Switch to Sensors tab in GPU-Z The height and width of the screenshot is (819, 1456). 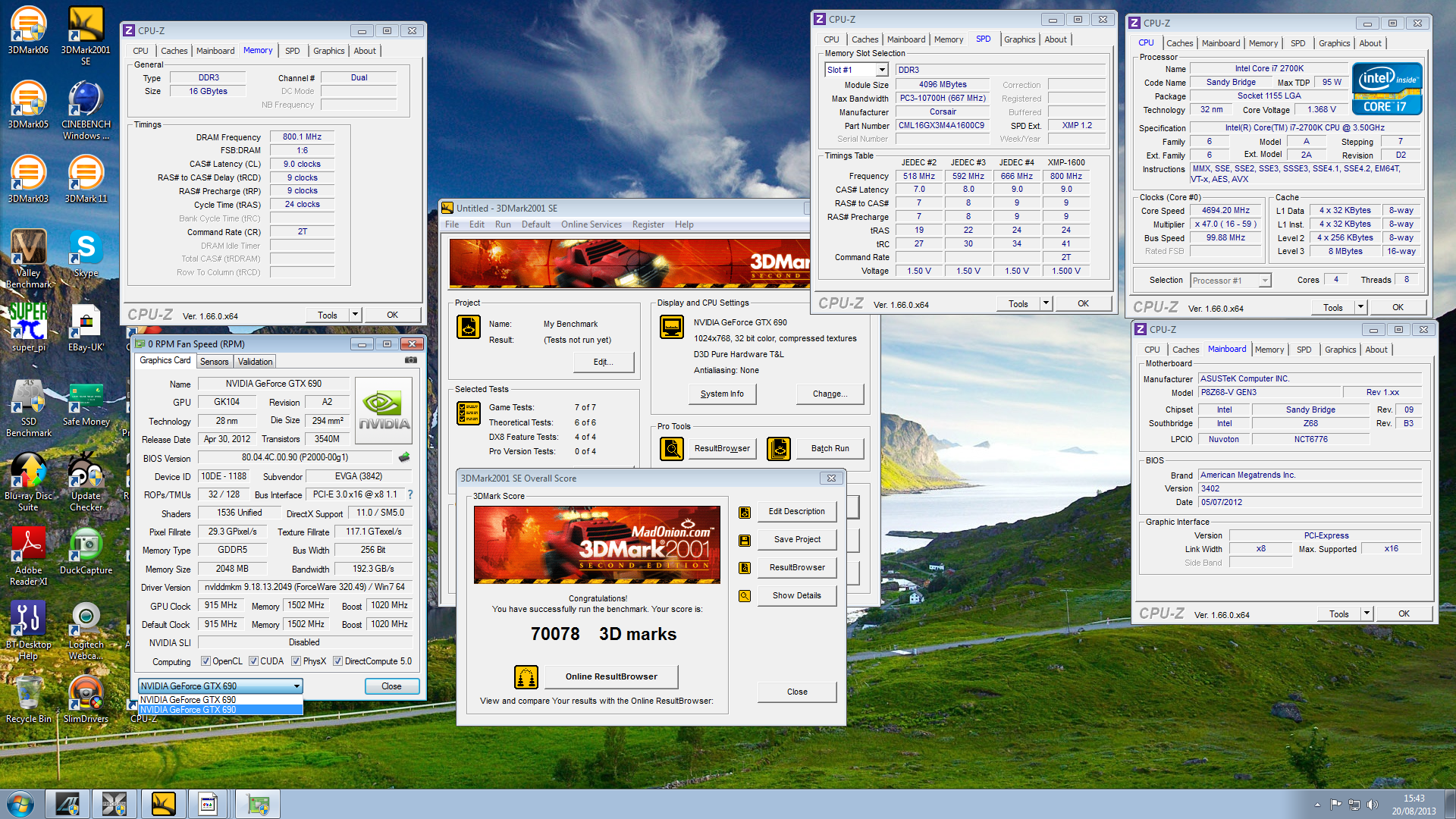point(214,362)
